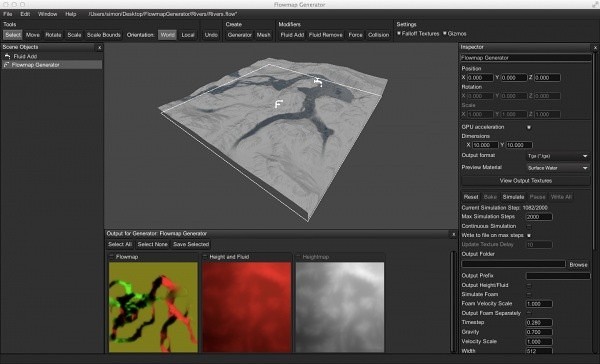Open the File menu
600x364 pixels.
pos(8,14)
